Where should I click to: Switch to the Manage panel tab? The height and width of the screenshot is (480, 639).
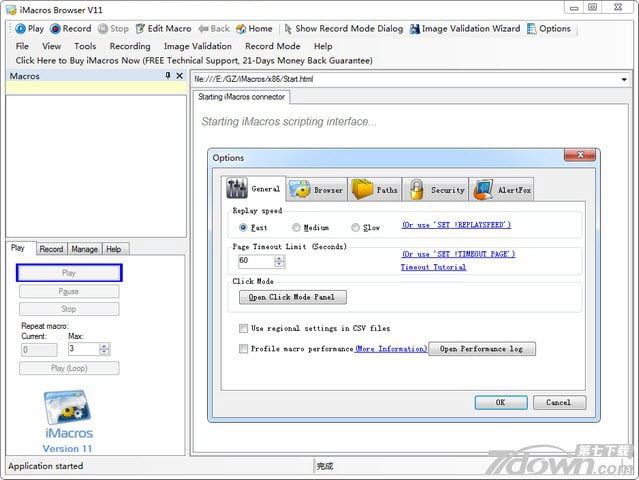(84, 249)
